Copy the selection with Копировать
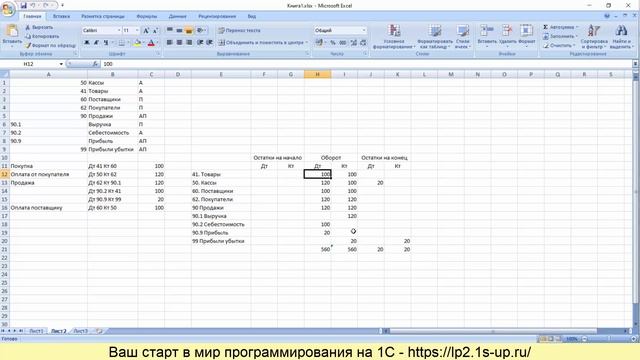640x360 pixels. coord(42,36)
